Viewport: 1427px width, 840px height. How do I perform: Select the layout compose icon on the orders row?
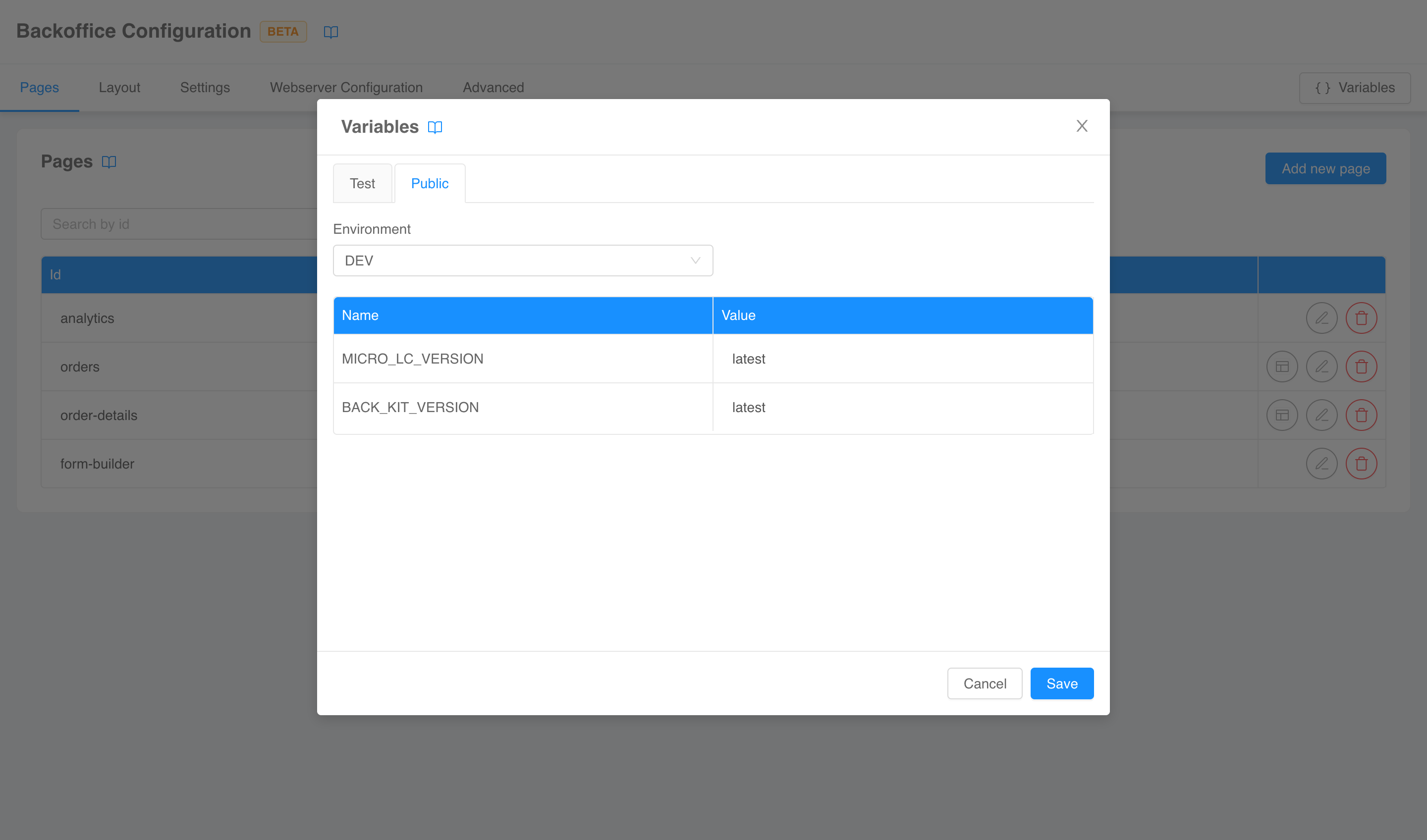pyautogui.click(x=1282, y=366)
